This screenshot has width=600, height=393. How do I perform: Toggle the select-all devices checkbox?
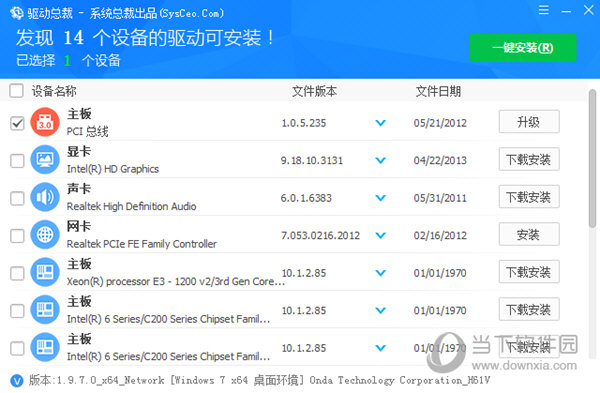(x=16, y=91)
